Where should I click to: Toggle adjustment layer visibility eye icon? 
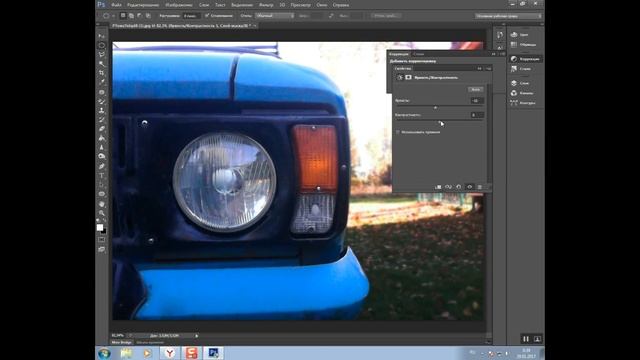[469, 187]
